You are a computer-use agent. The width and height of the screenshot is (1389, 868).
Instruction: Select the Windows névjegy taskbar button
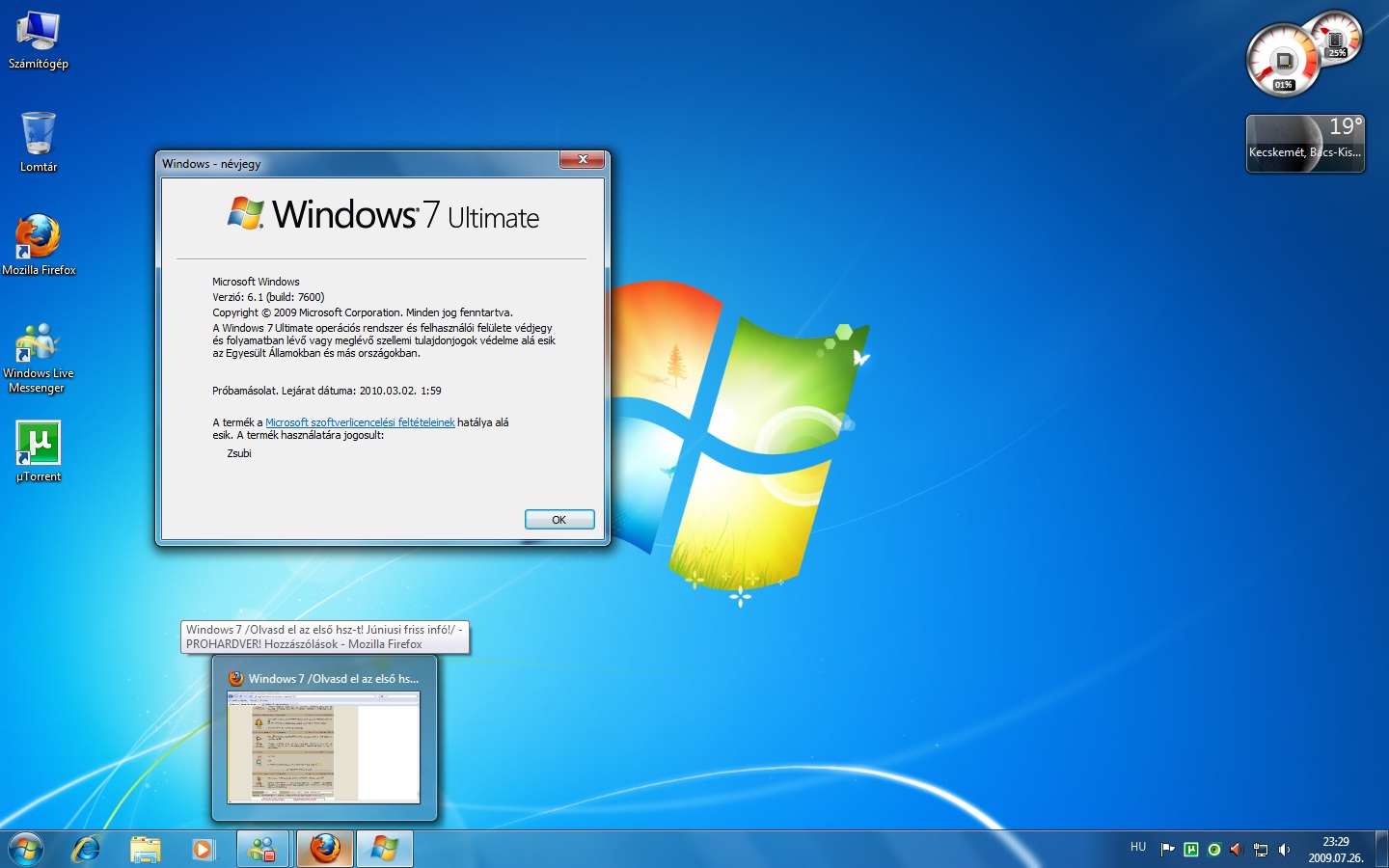[385, 850]
